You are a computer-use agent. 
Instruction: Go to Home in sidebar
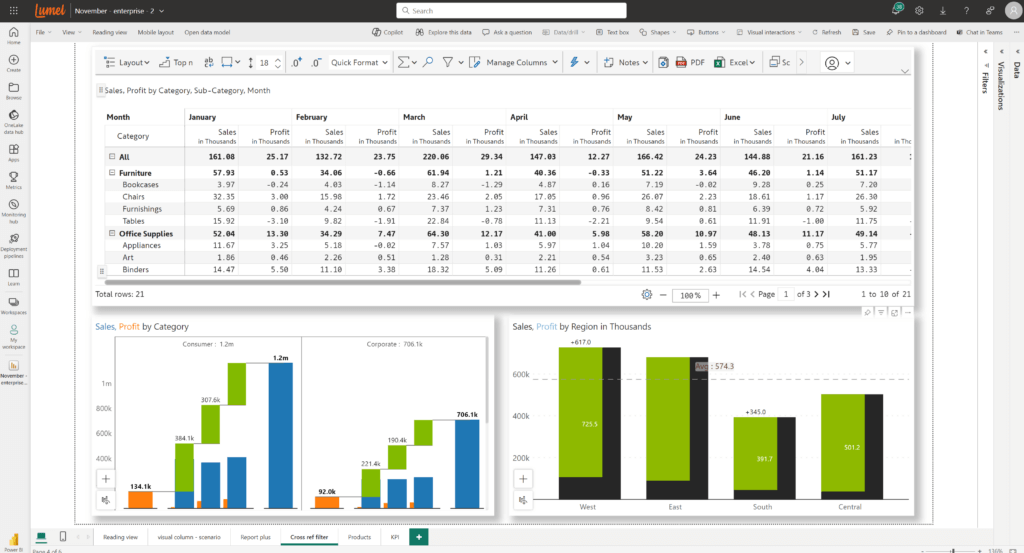(14, 35)
